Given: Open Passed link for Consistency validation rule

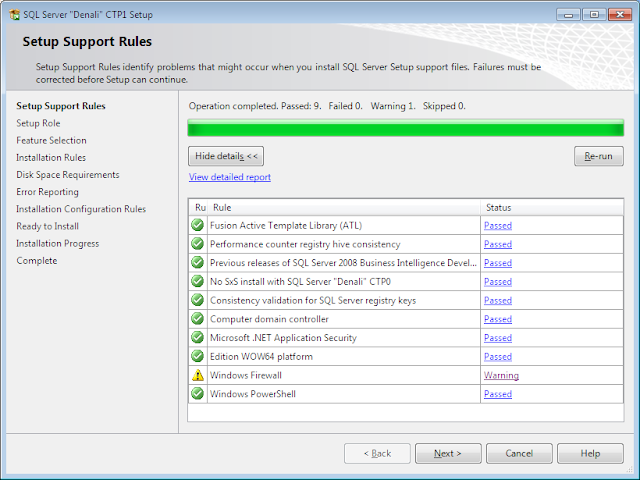Looking at the screenshot, I should coord(498,300).
